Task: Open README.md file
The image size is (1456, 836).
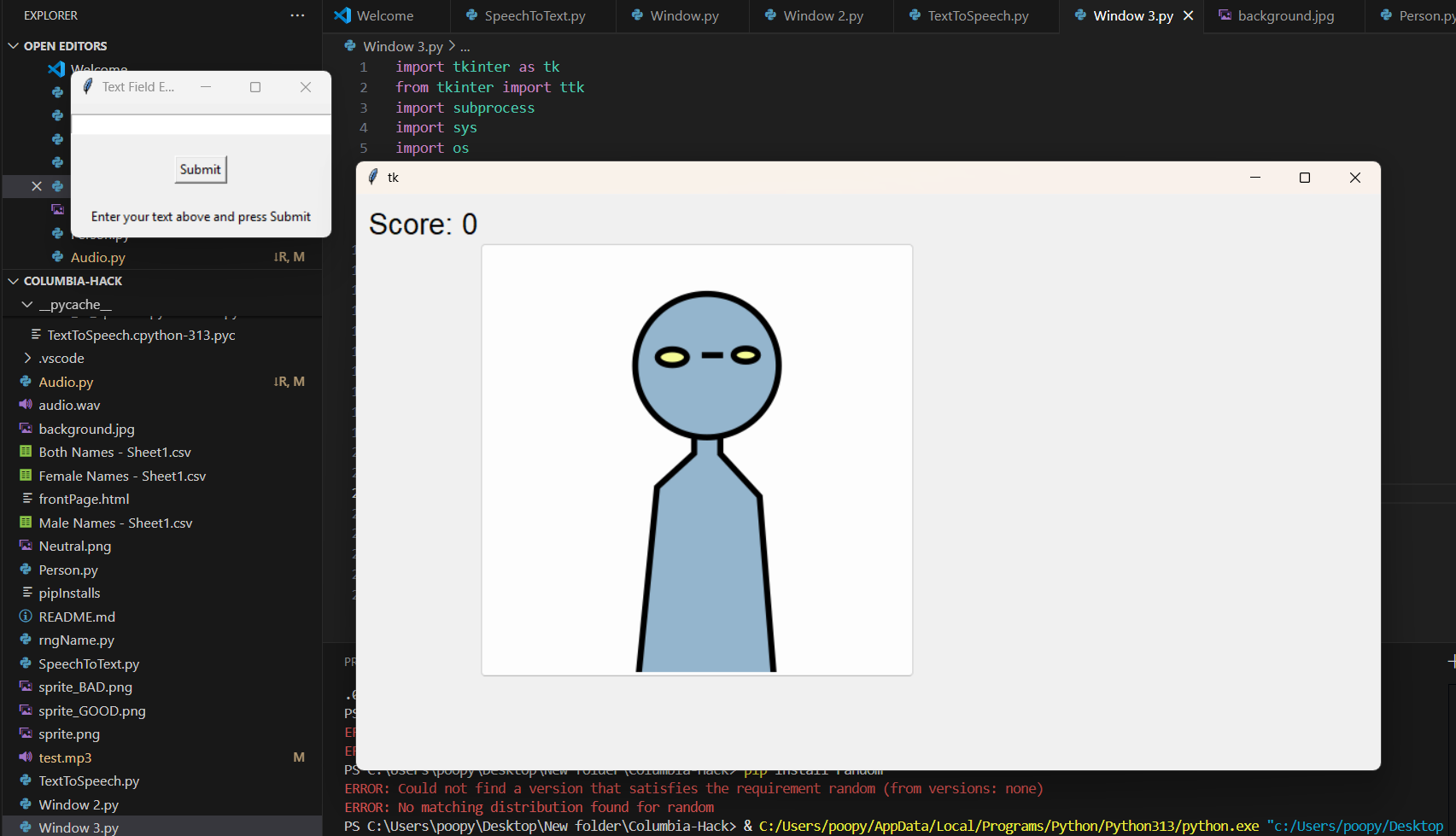Action: (77, 617)
